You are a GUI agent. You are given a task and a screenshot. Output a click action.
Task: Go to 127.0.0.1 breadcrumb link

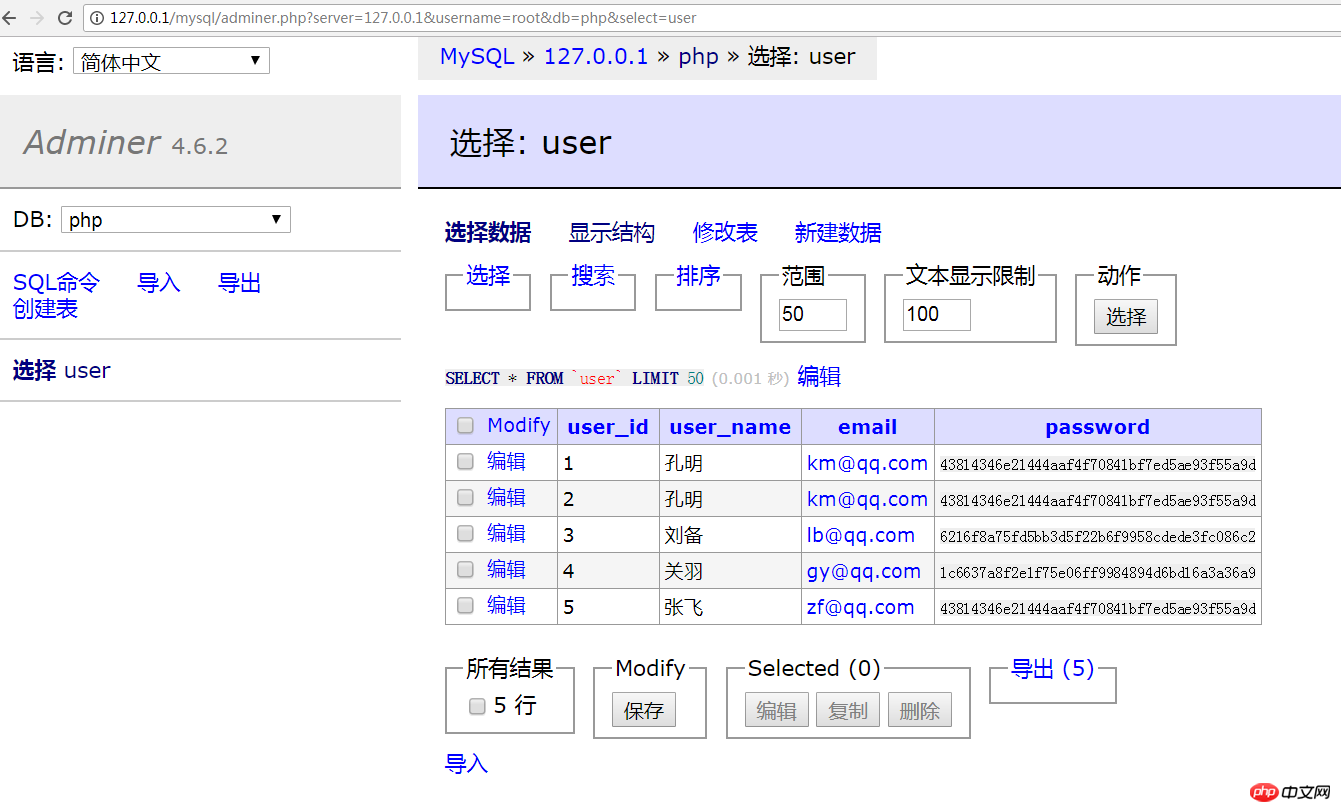(596, 56)
